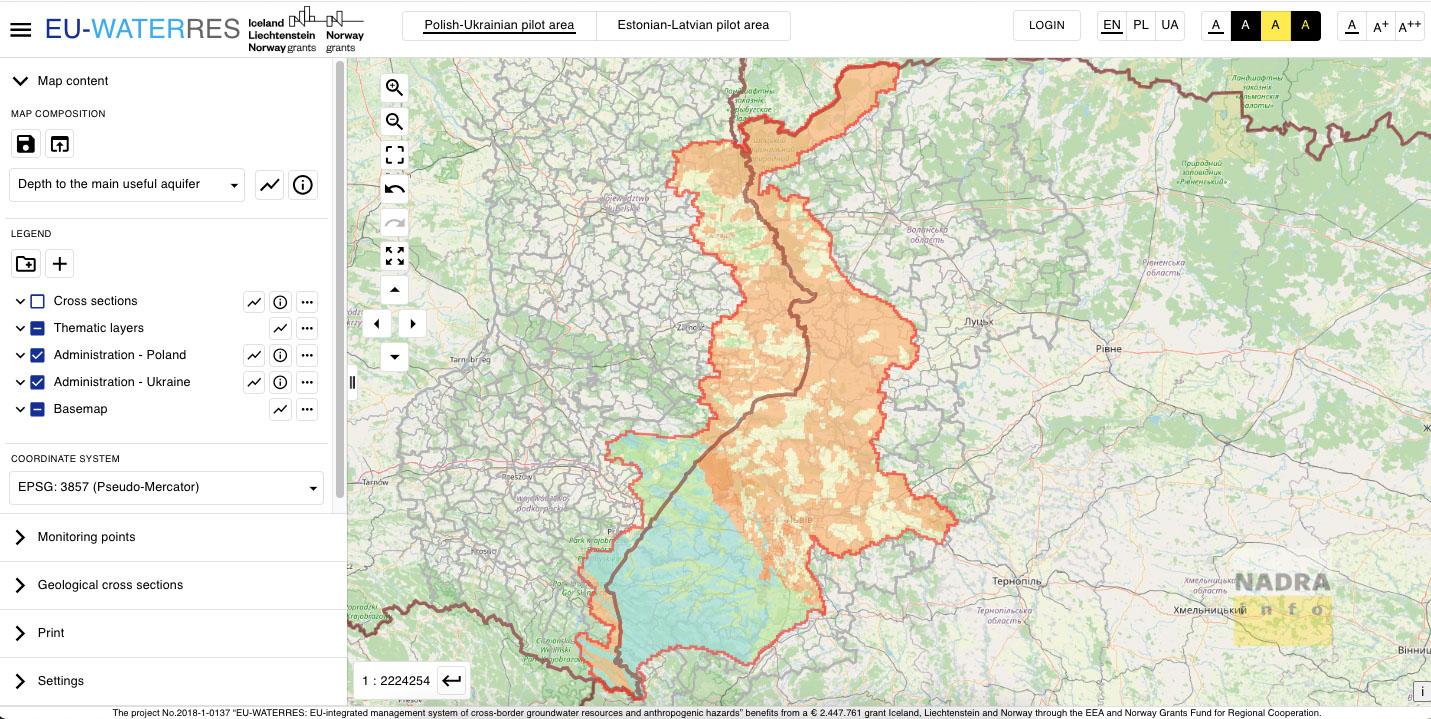Screen dimensions: 1431x719
Task: Add a new layer with plus icon
Action: [x=60, y=264]
